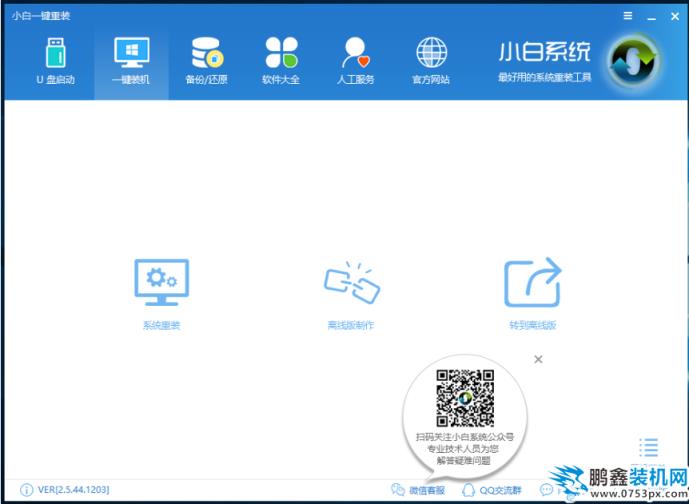Screen dimensions: 689x504
Task: Click the 扫码关注小白系统公众号 text
Action: (465, 437)
